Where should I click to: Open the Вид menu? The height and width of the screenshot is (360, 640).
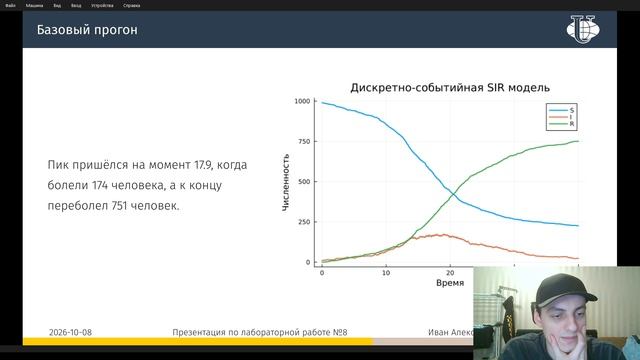(57, 6)
